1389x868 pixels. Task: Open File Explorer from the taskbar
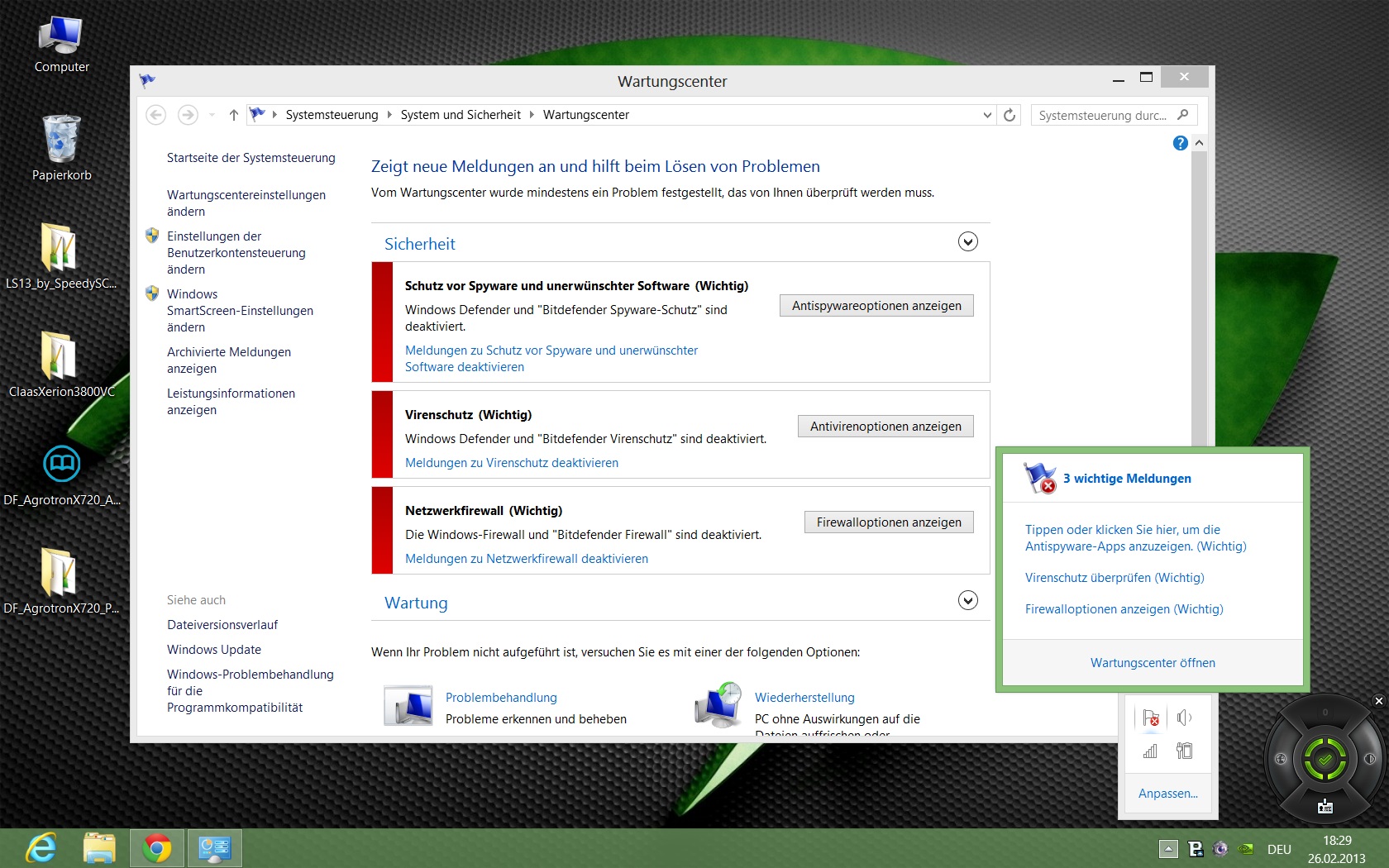pyautogui.click(x=99, y=848)
